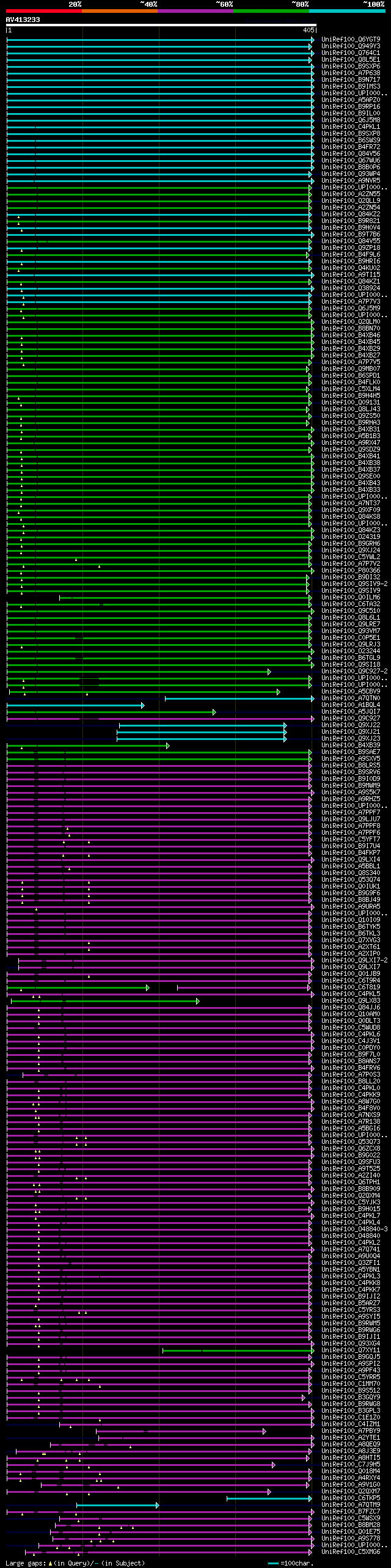Click the green ~80% identity legend bar
This screenshot has height=1568, width=391.
(271, 11)
